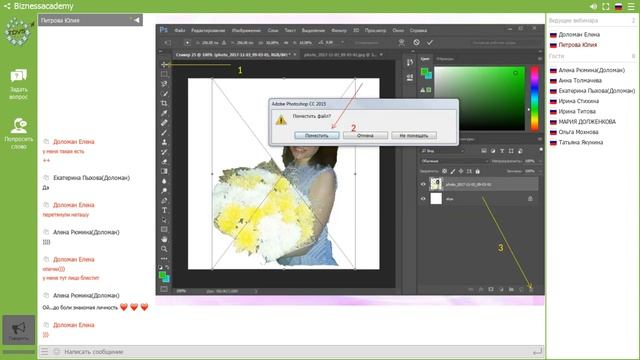This screenshot has height=360, width=640.
Task: Click the volume speaker icon in top bar
Action: [593, 6]
